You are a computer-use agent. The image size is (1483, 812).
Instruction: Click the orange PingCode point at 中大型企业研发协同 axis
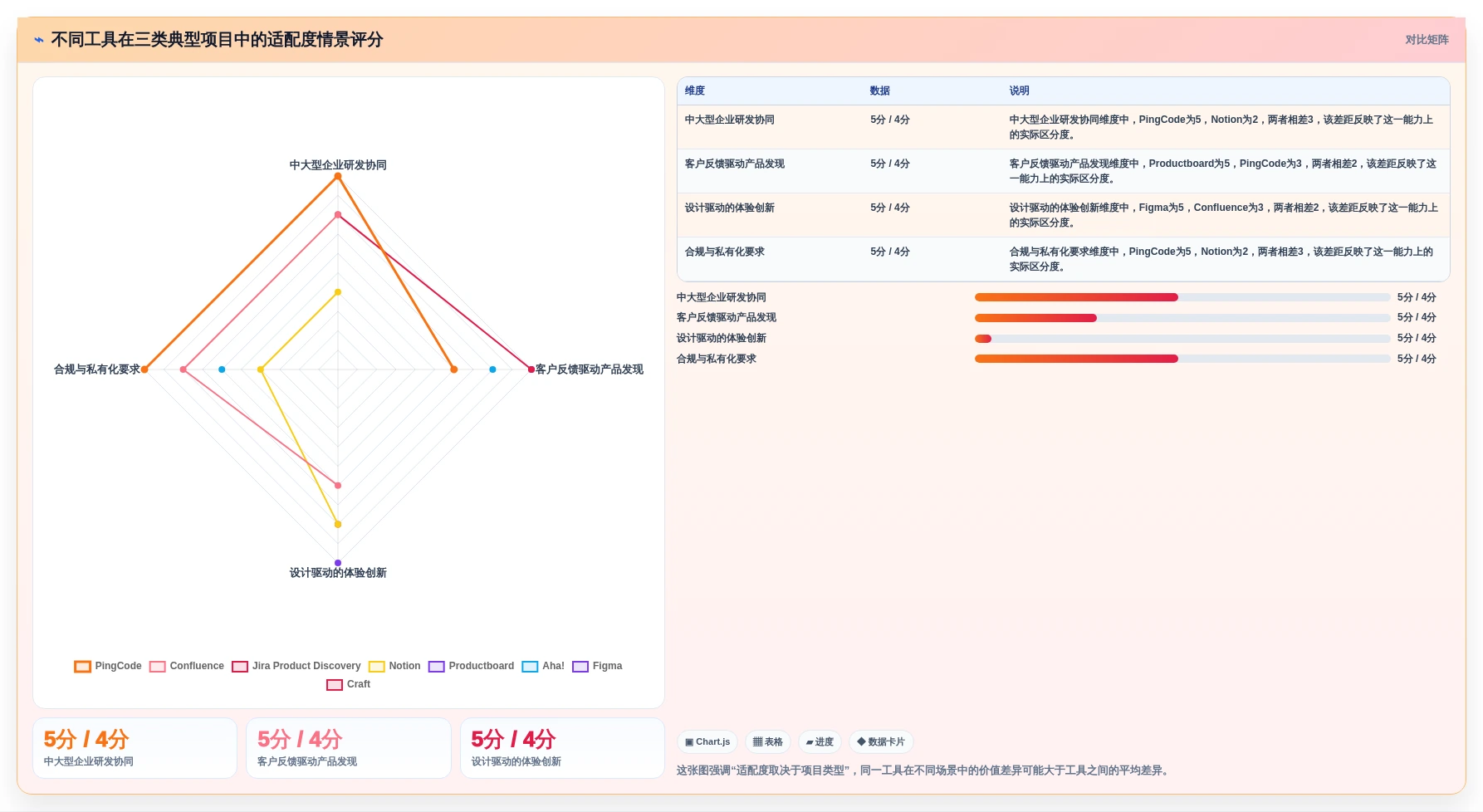coord(338,176)
